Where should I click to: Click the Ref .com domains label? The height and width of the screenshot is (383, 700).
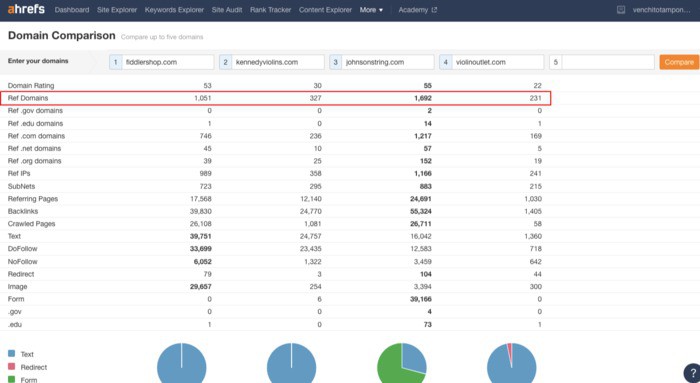point(36,136)
